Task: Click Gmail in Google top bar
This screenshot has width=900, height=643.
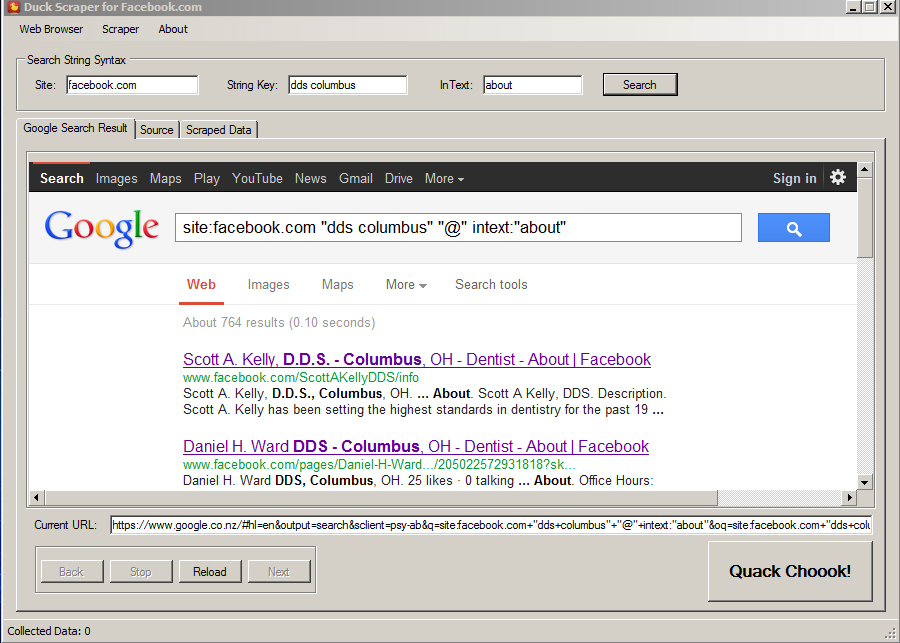Action: pos(356,179)
